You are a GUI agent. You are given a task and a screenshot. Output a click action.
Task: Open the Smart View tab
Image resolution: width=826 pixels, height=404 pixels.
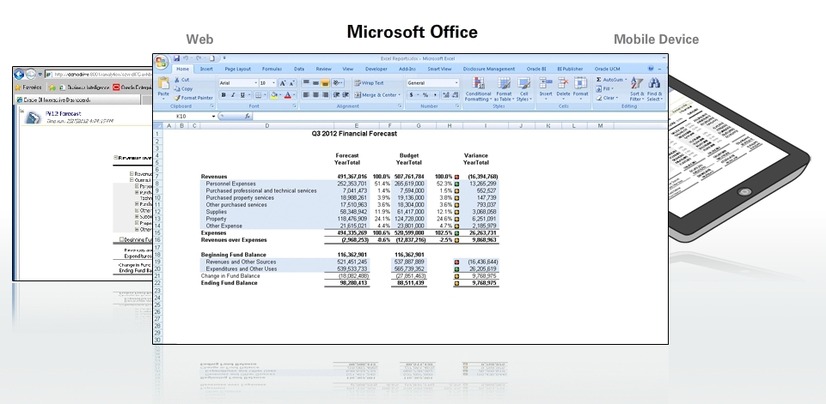tap(439, 69)
